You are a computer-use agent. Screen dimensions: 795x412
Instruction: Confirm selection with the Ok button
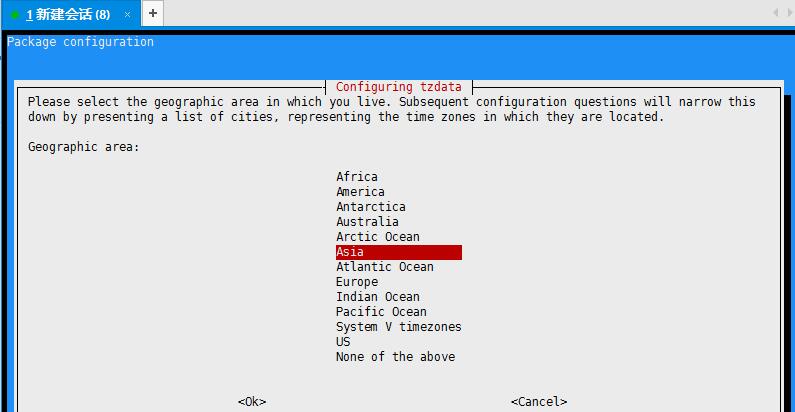click(252, 401)
